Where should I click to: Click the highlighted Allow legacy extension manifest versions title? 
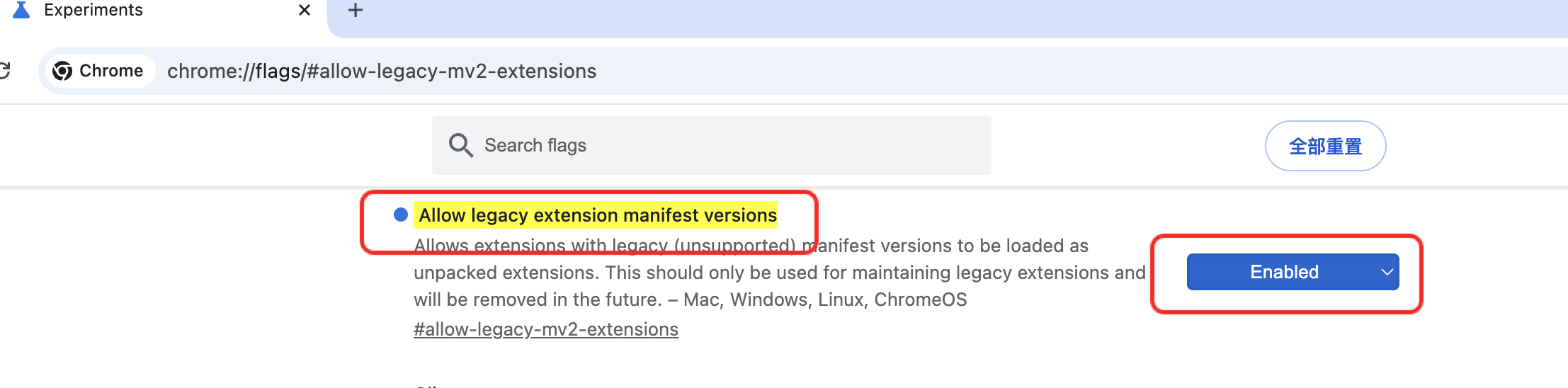click(598, 215)
